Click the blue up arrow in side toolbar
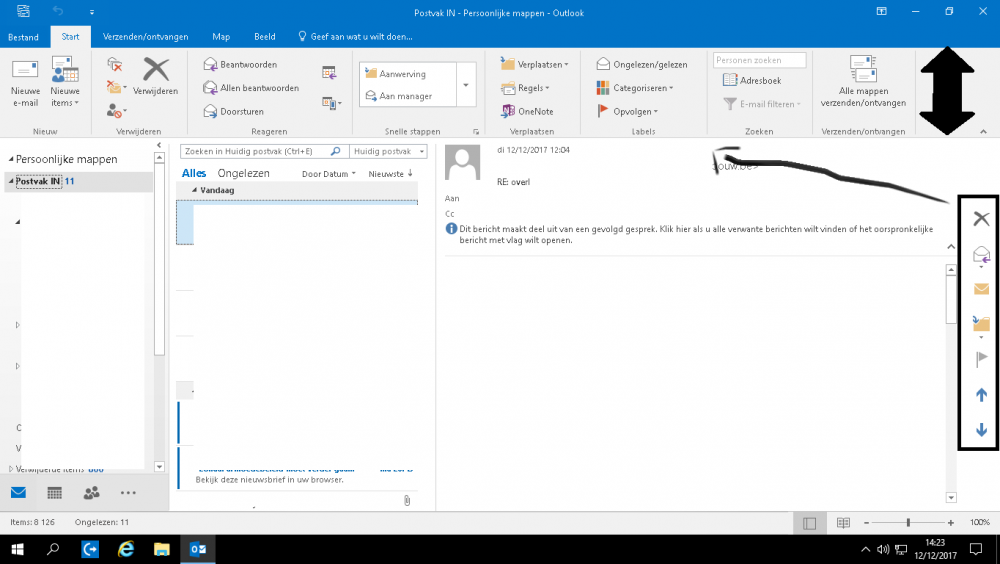 981,395
